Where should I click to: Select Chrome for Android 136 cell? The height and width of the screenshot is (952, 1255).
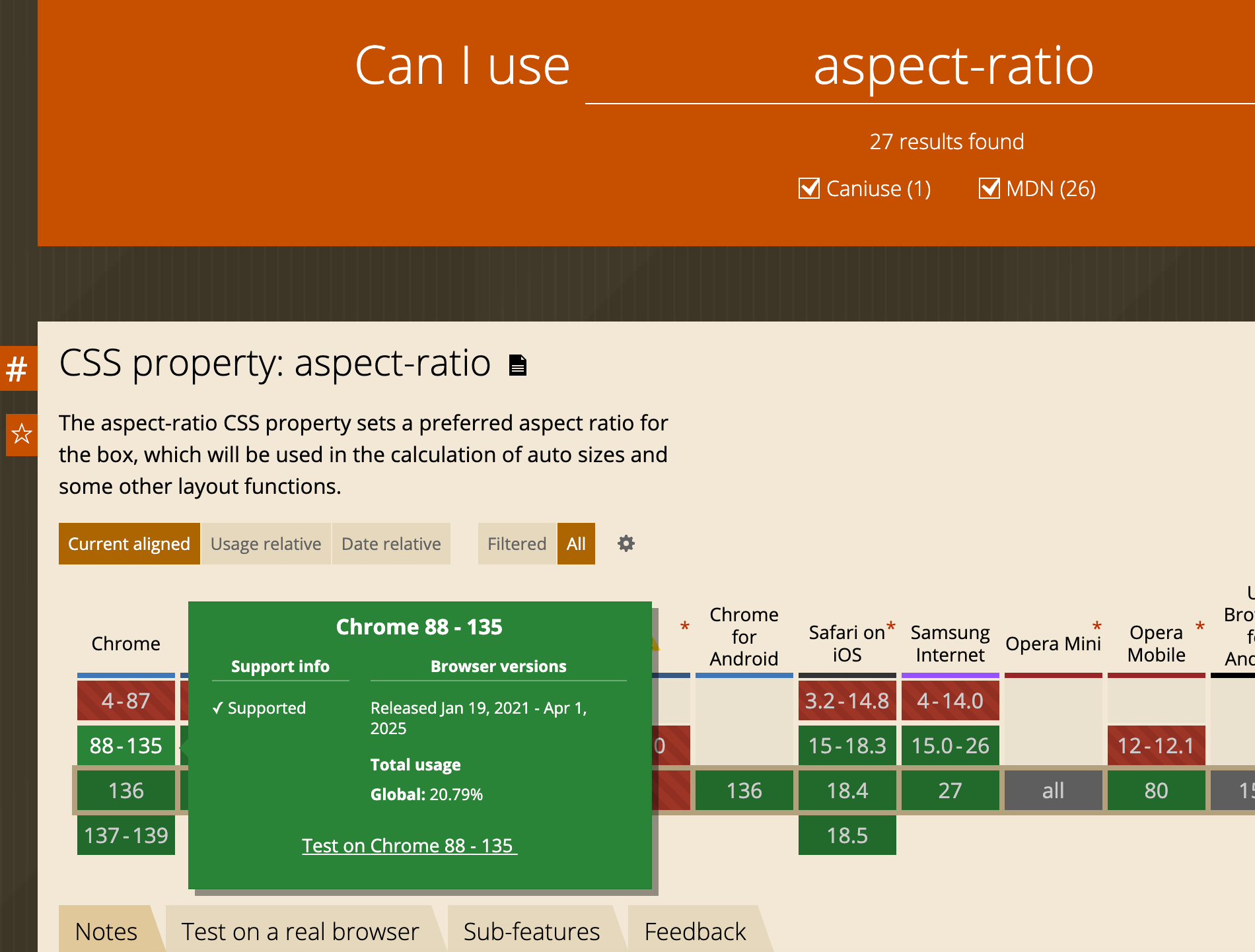744,790
